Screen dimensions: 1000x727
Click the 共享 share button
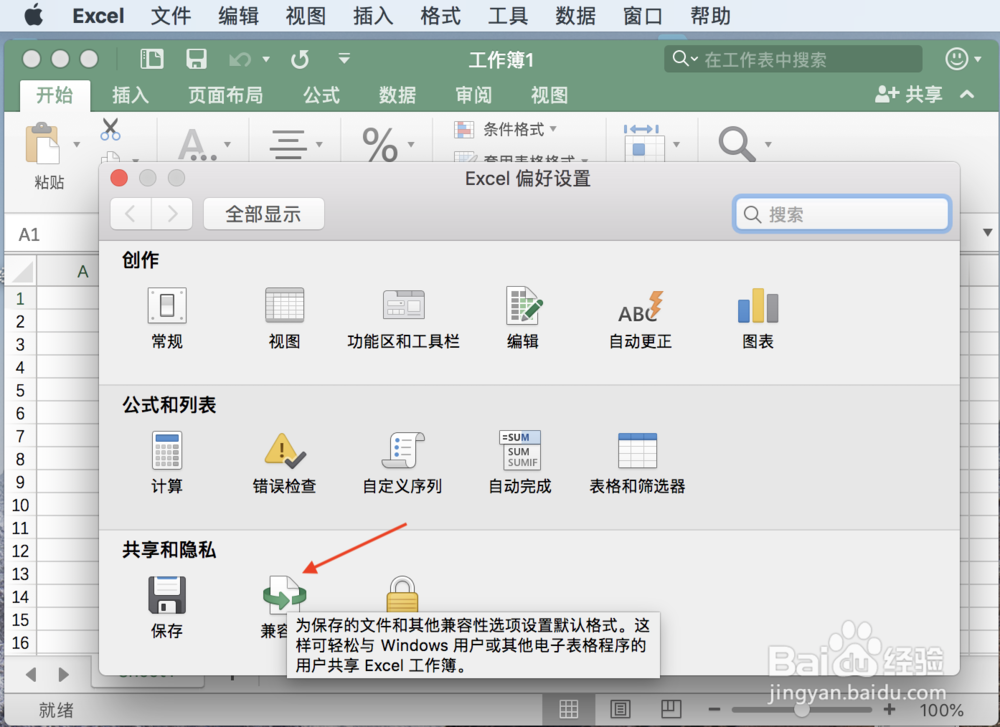908,94
